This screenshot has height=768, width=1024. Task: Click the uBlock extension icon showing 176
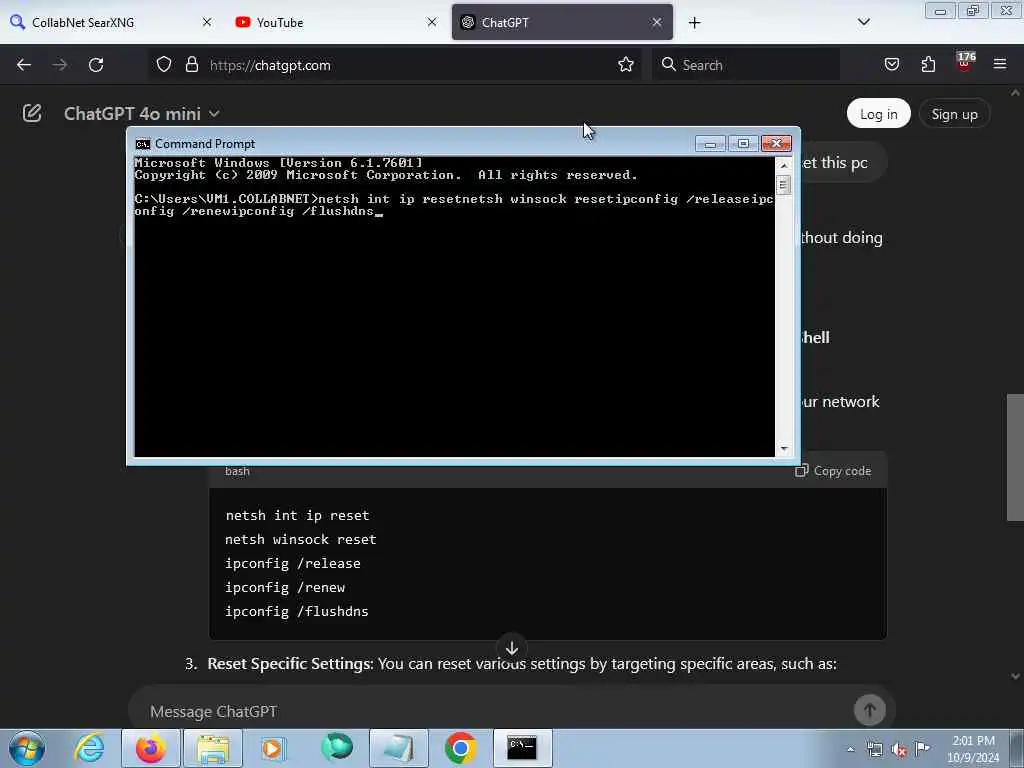(x=965, y=62)
